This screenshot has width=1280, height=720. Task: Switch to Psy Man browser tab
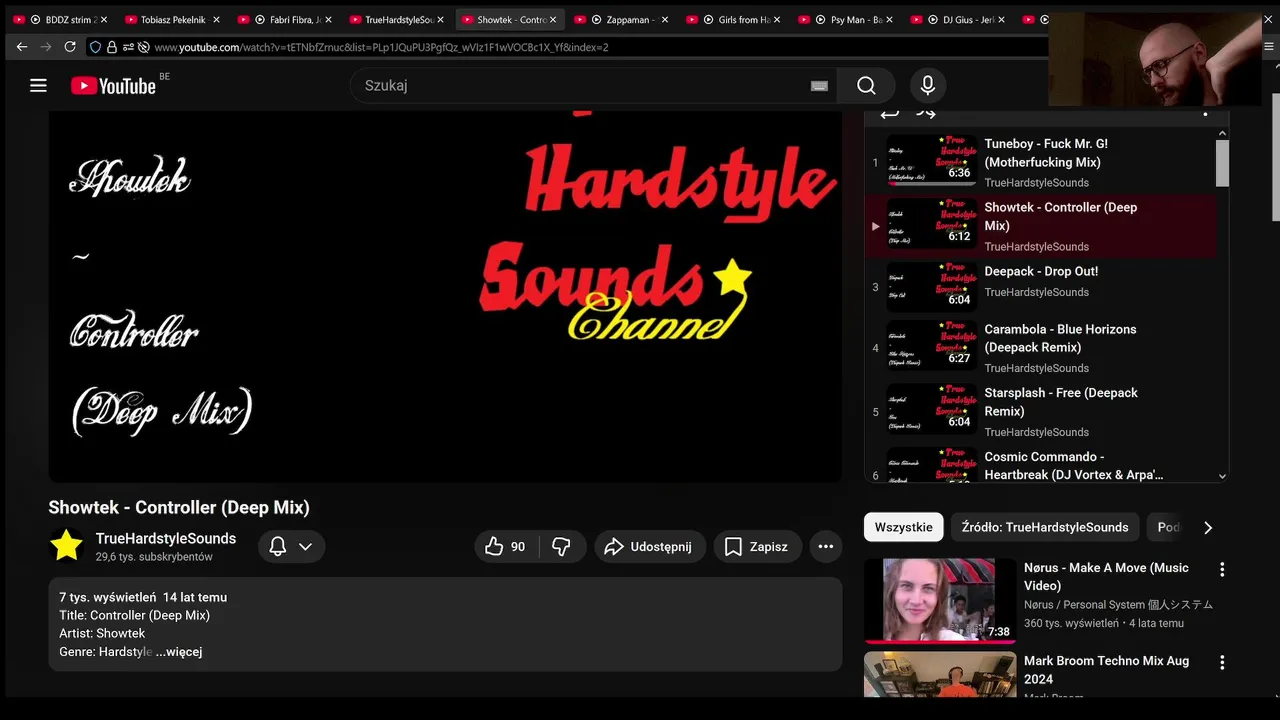tap(846, 19)
